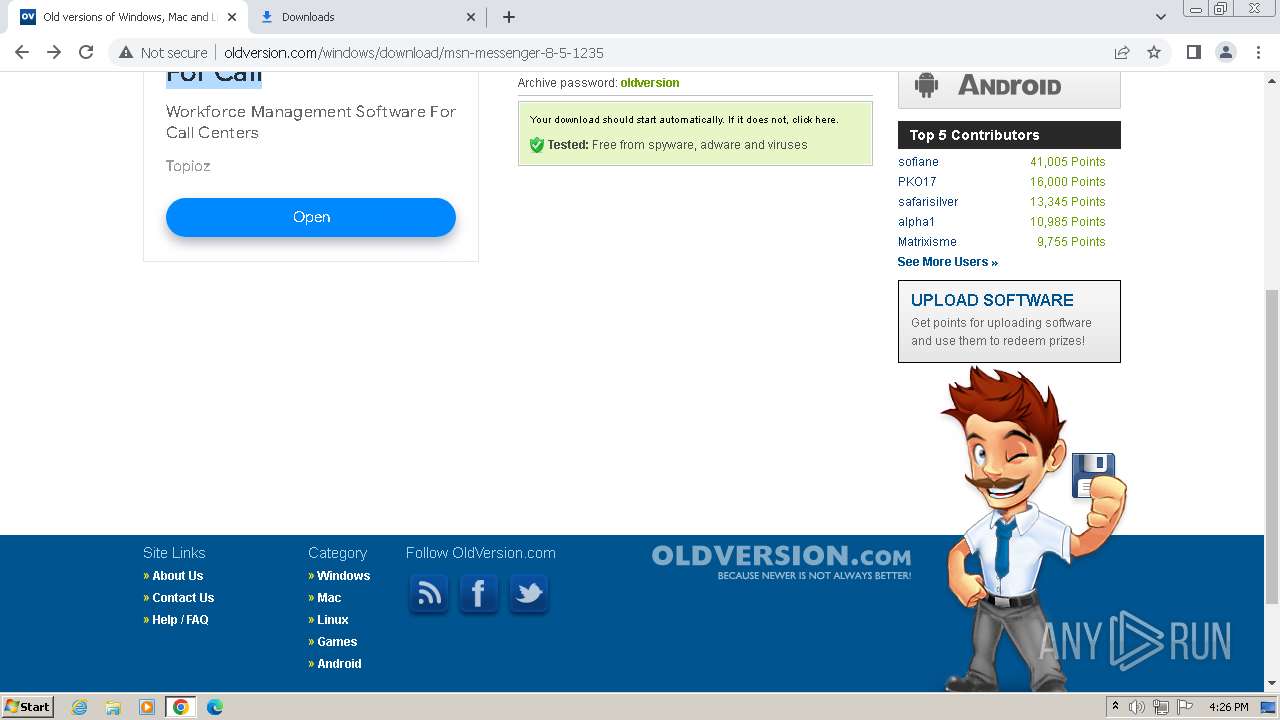Open Matrixisme contributor profile
The width and height of the screenshot is (1280, 720).
click(927, 242)
